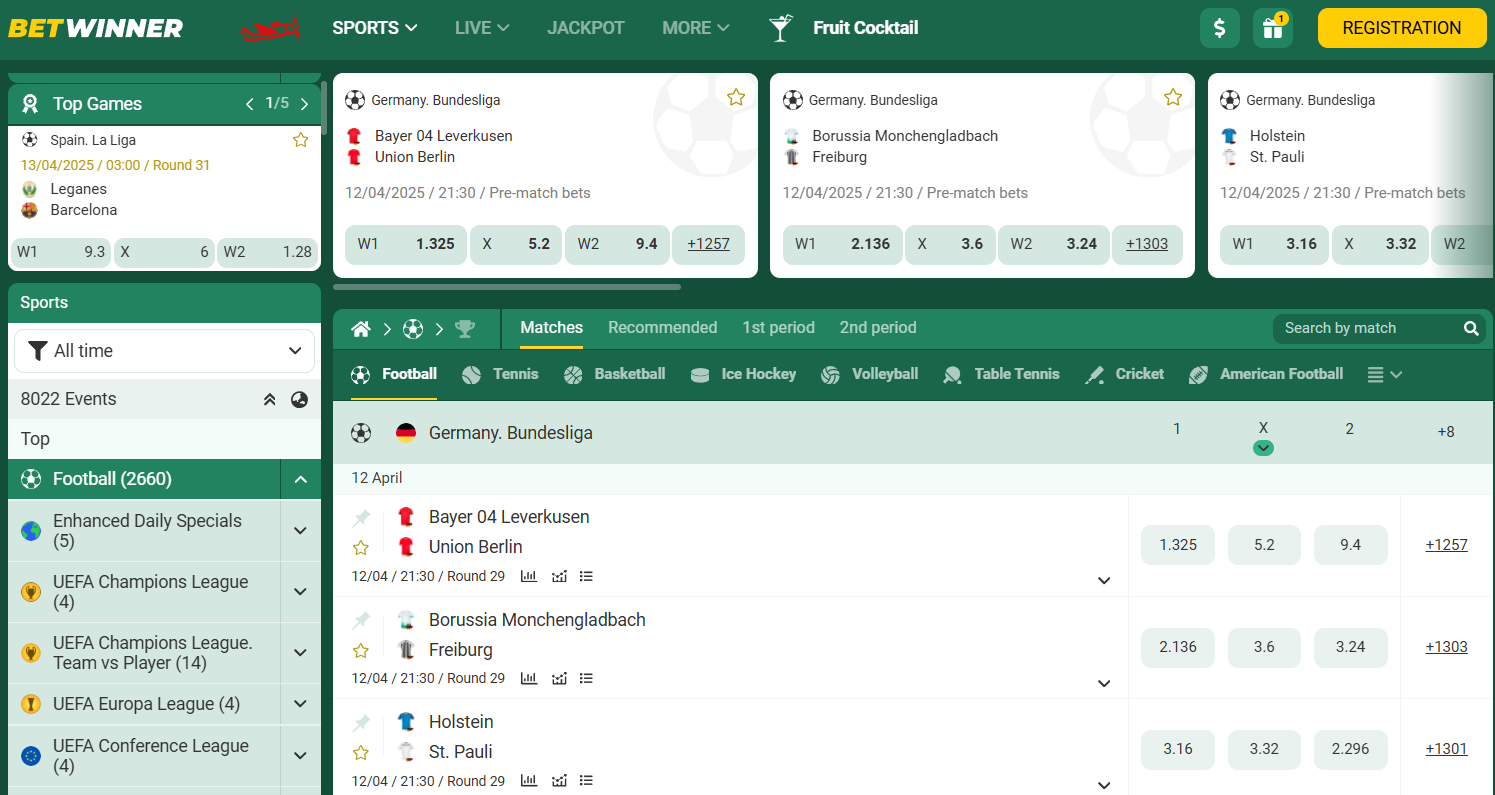
Task: Click the yellow REGISTRATION button
Action: click(1401, 28)
